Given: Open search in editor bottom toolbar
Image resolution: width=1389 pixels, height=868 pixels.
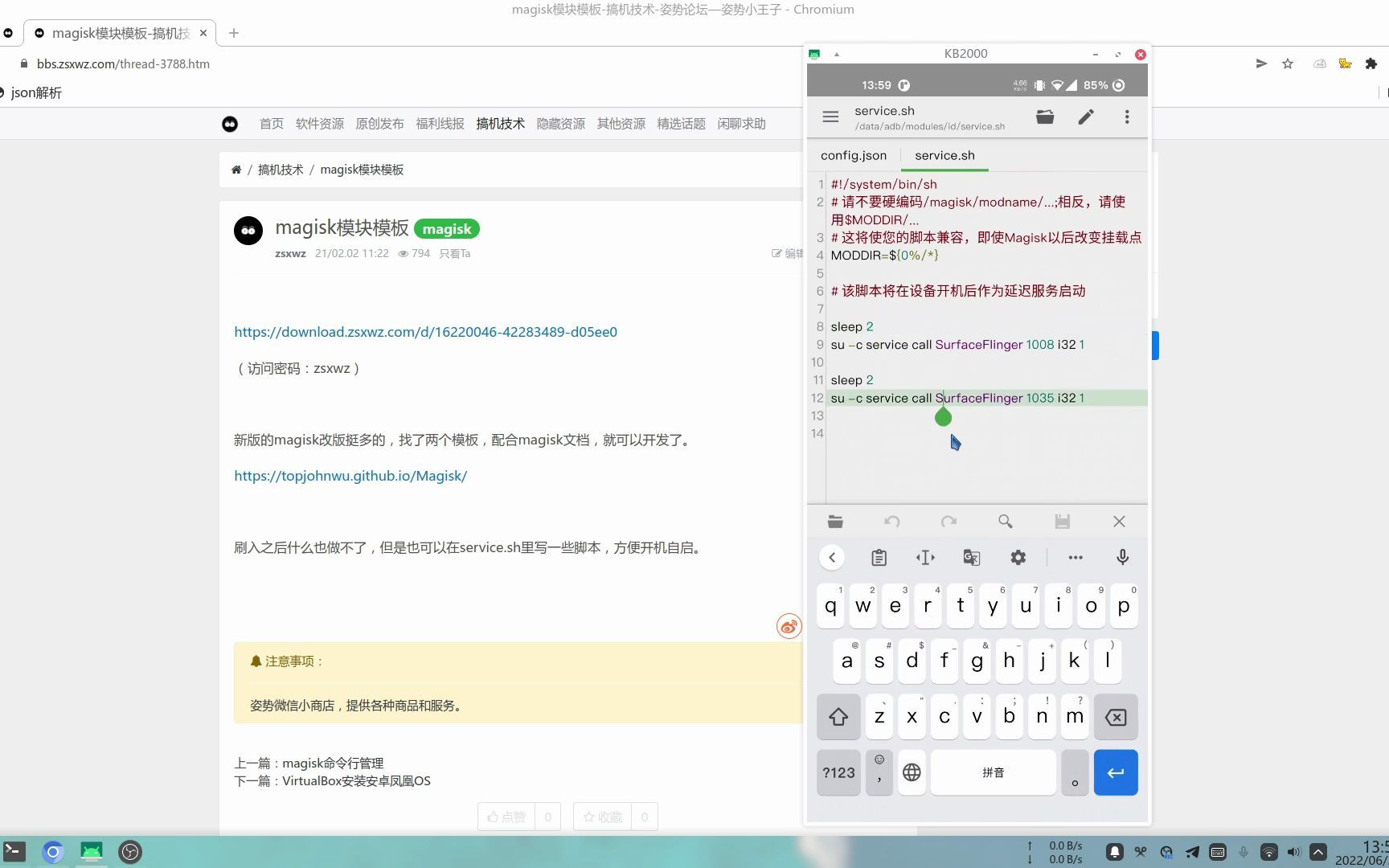Looking at the screenshot, I should point(1005,522).
